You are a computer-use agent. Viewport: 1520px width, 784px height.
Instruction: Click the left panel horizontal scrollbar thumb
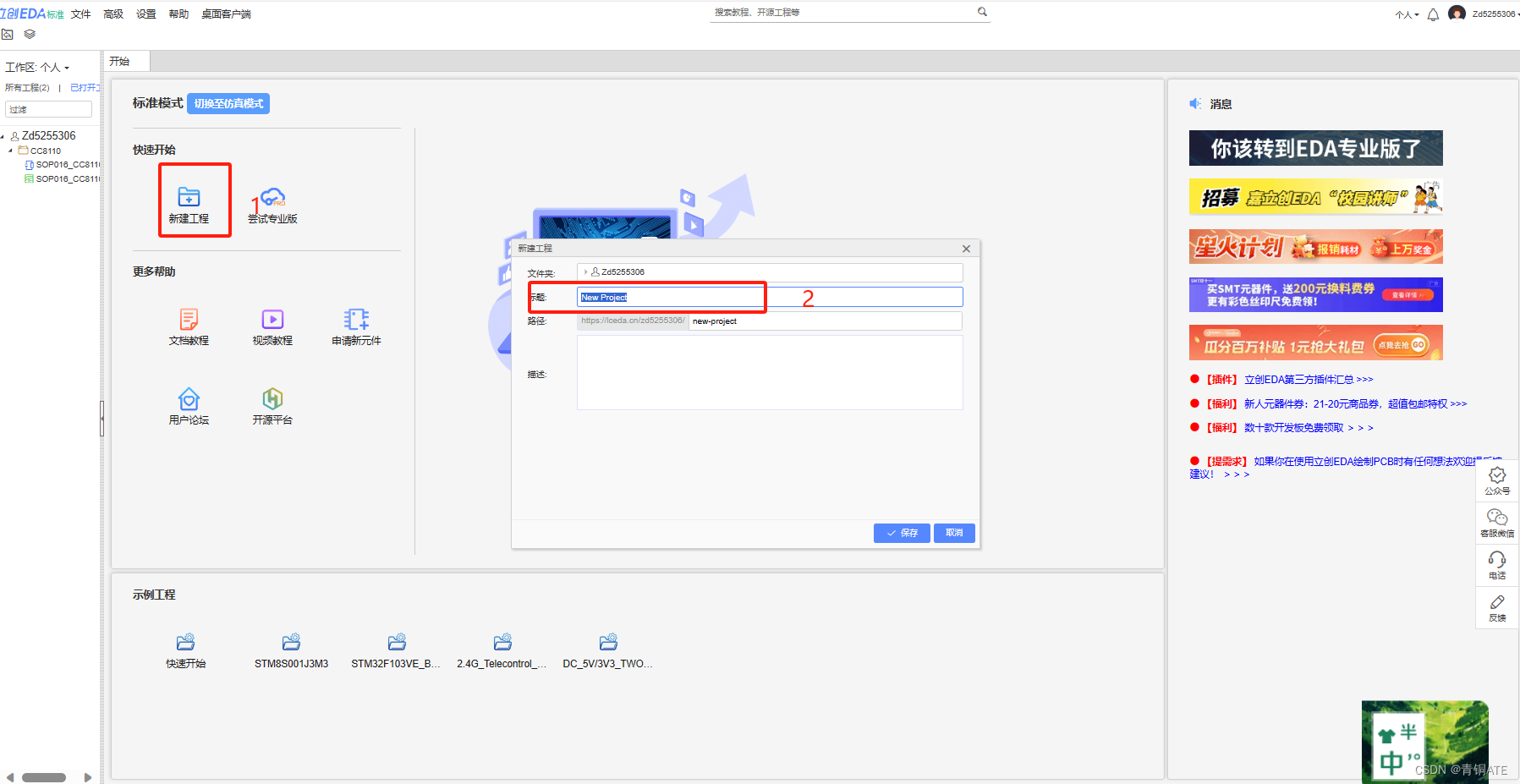point(44,777)
